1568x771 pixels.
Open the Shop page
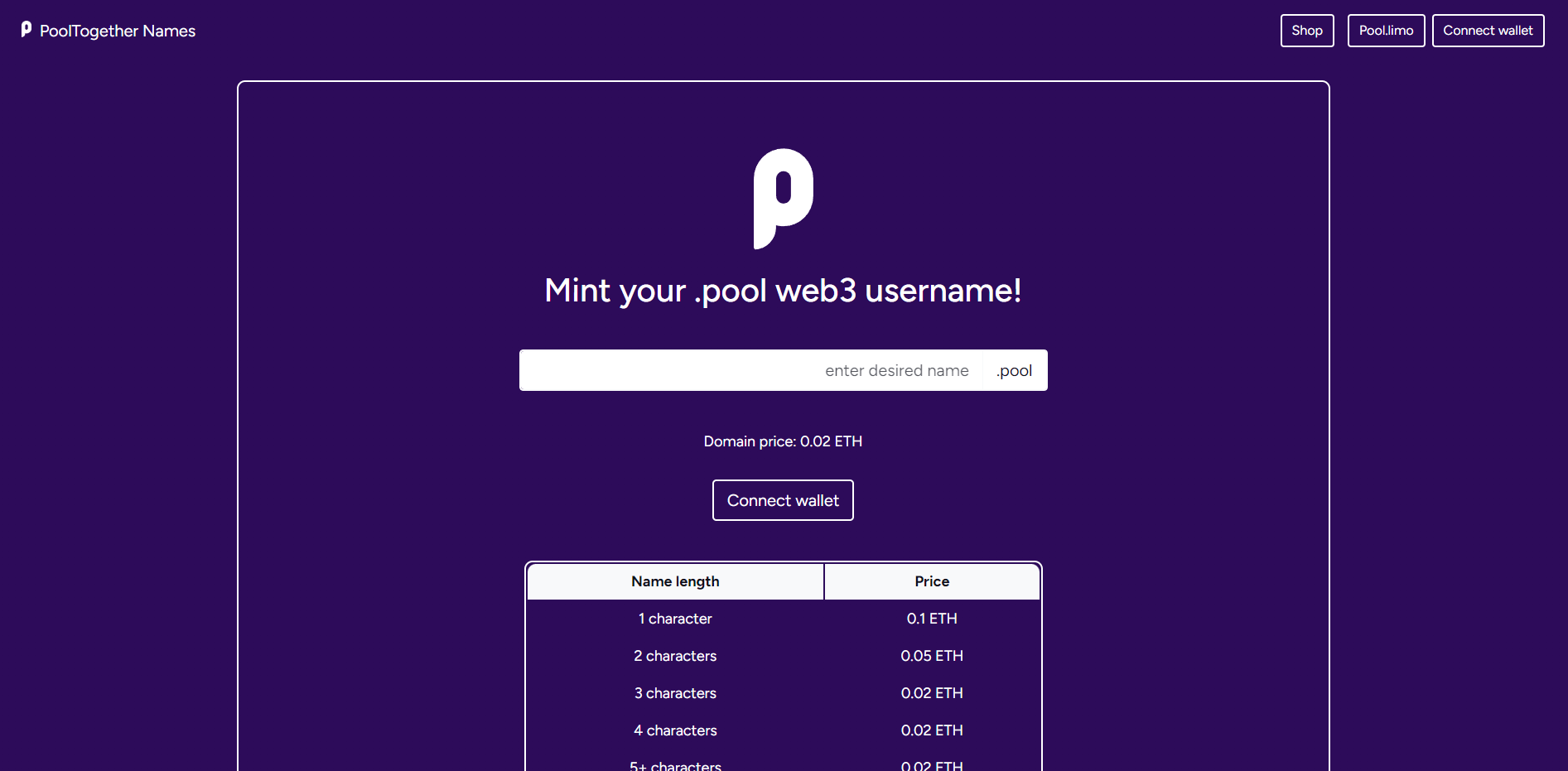click(1307, 31)
